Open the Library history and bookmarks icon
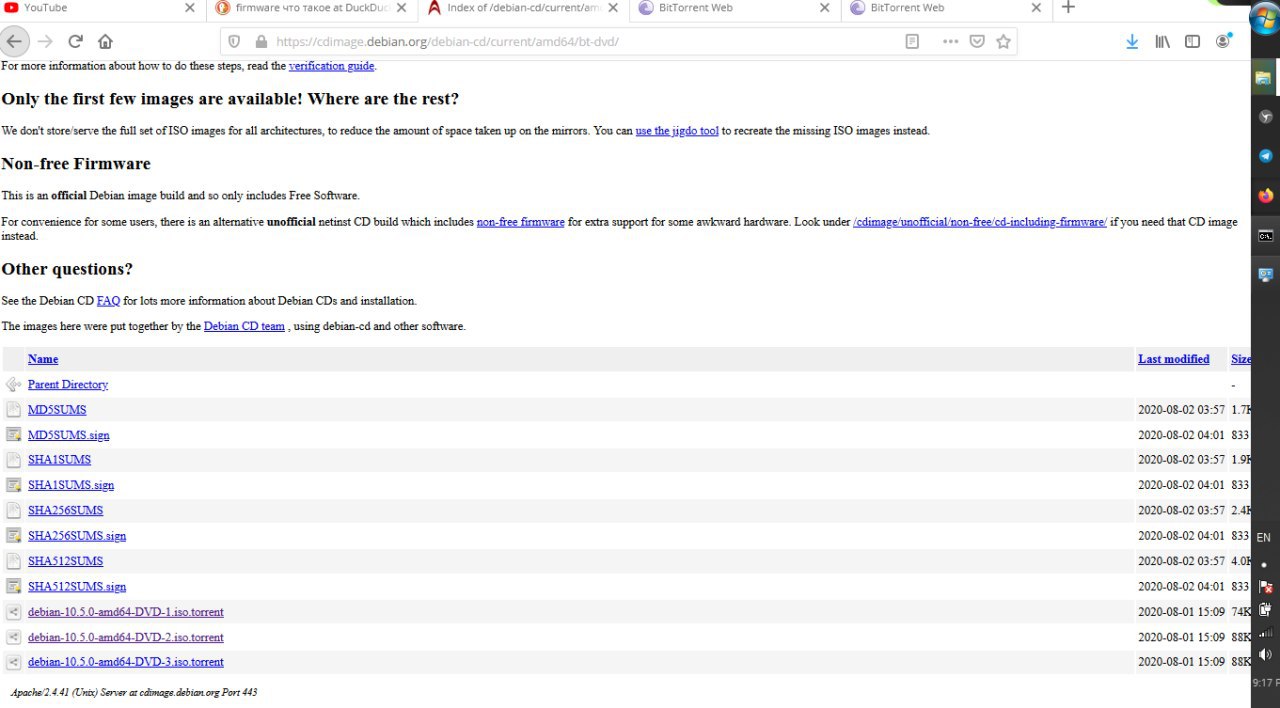The image size is (1280, 708). [x=1162, y=42]
